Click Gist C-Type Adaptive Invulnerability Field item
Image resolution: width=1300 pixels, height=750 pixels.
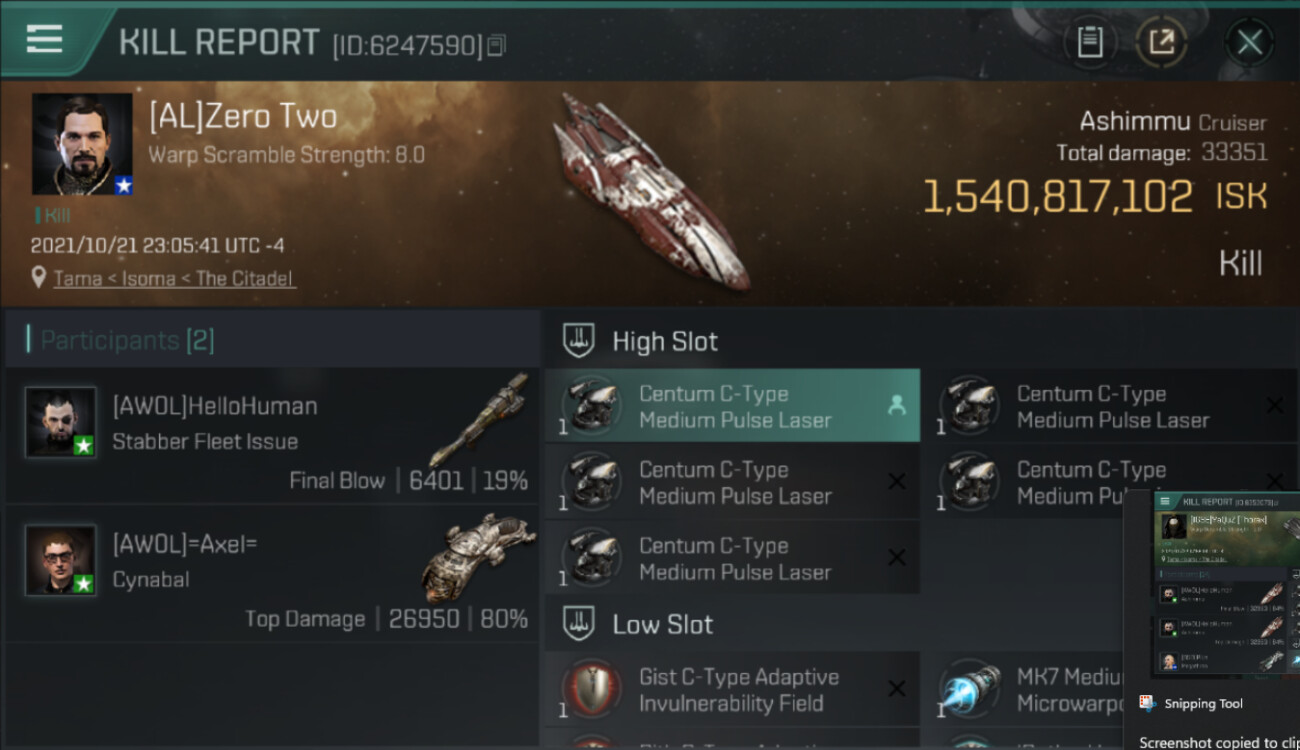(732, 690)
